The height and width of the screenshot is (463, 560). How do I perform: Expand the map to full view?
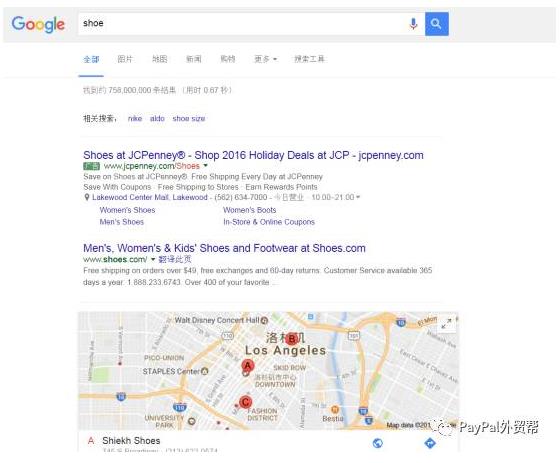pos(446,324)
